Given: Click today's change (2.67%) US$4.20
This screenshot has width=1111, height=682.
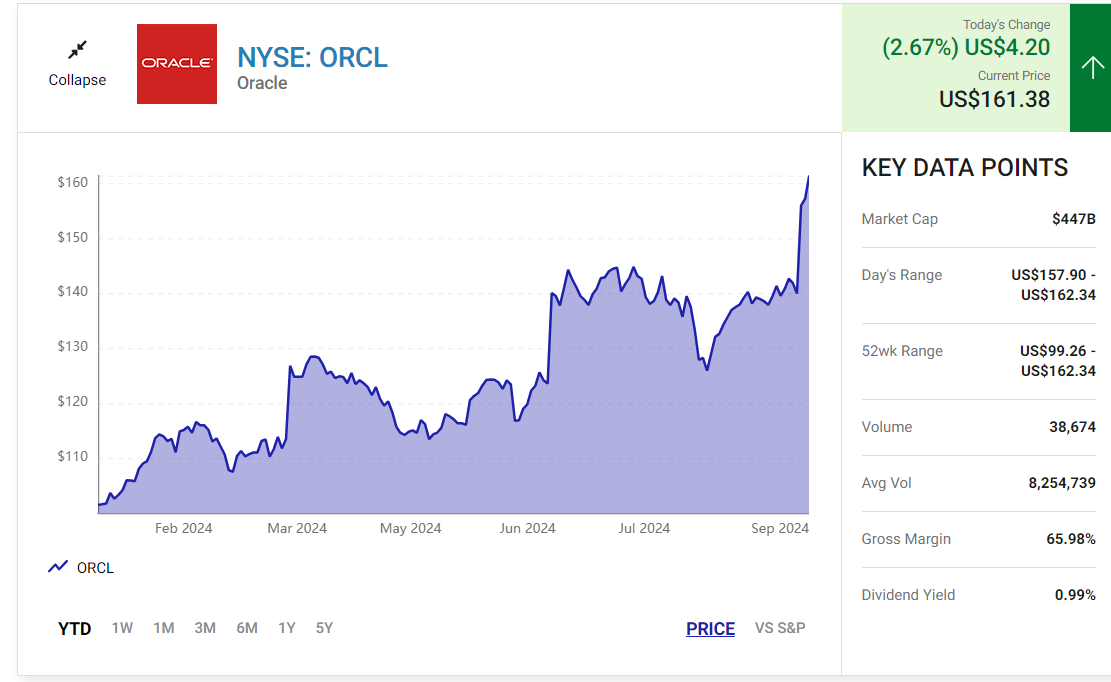Looking at the screenshot, I should tap(966, 47).
